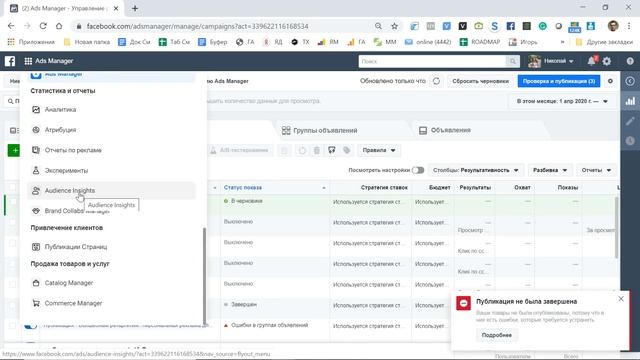Open the settings gear in header

click(x=607, y=61)
